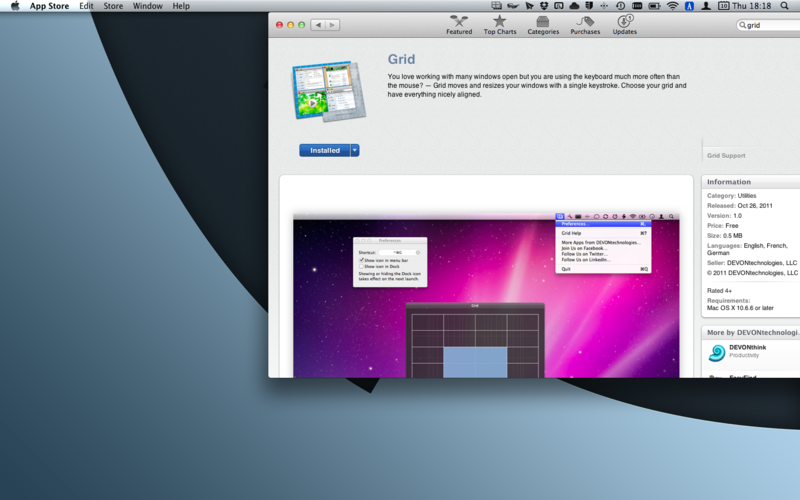
Task: Click the Mac OS X 10.6.6 or later requirement
Action: pos(740,308)
